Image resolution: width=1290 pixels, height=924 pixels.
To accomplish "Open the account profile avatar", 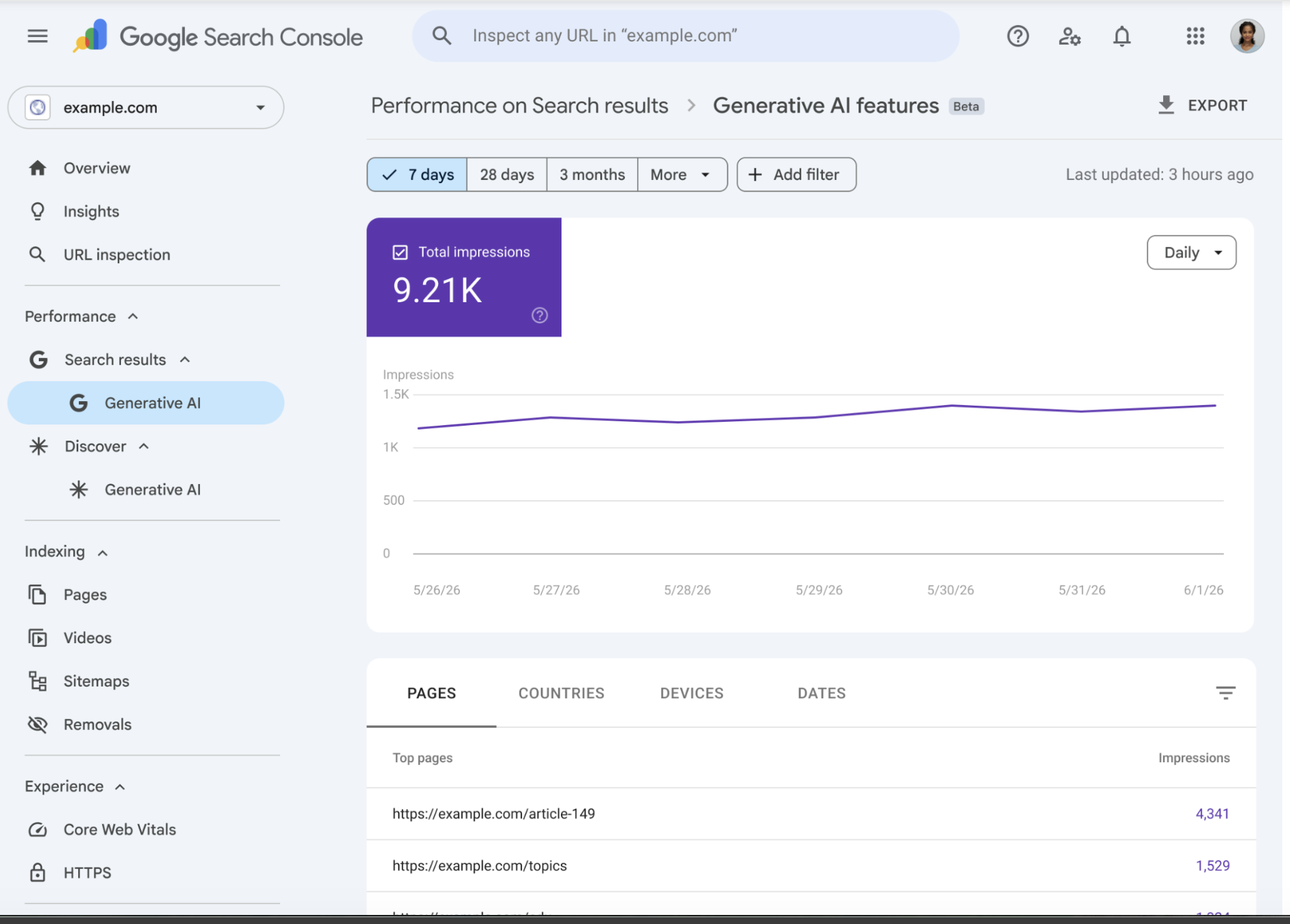I will click(x=1247, y=36).
